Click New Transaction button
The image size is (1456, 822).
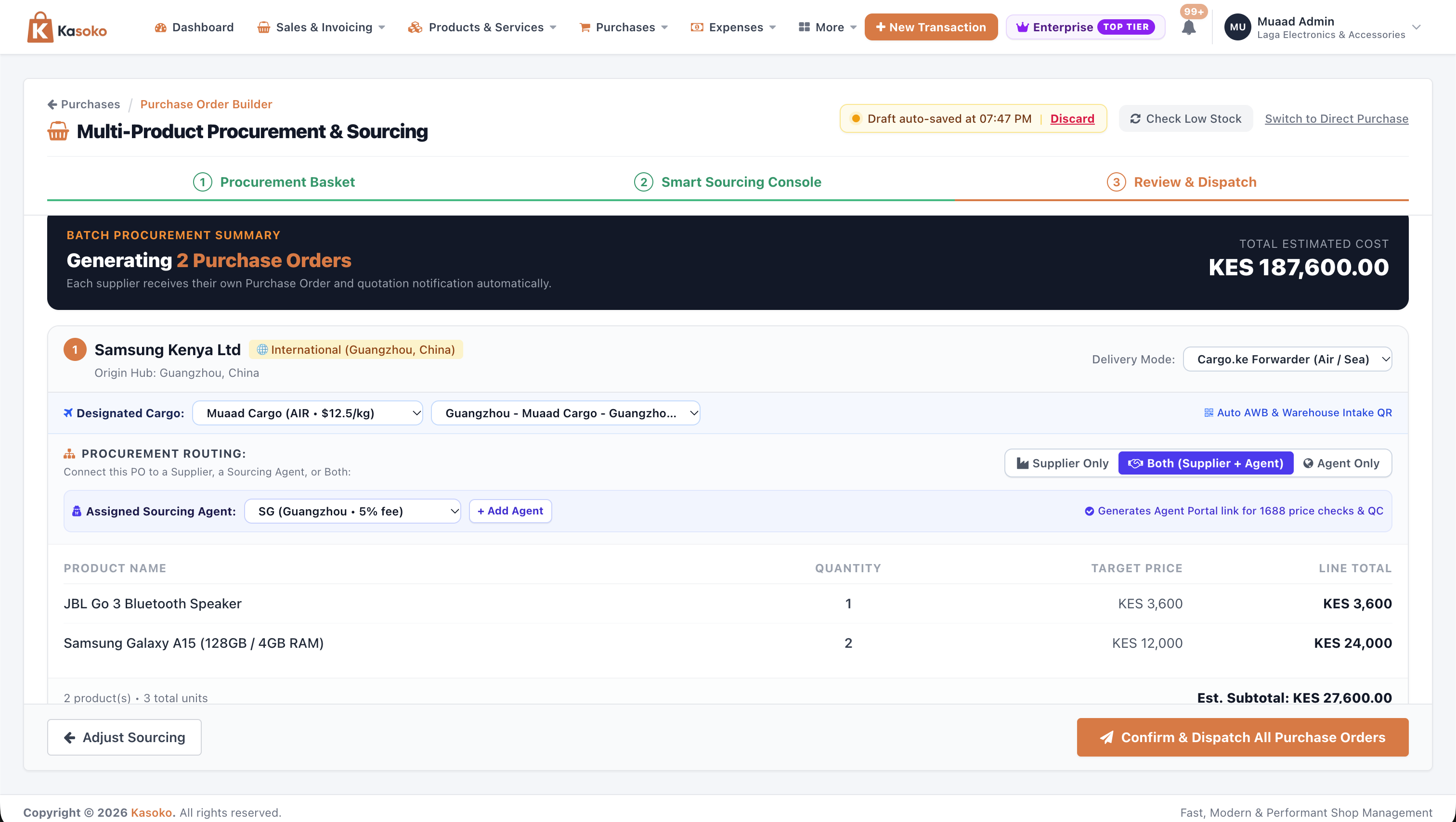931,27
